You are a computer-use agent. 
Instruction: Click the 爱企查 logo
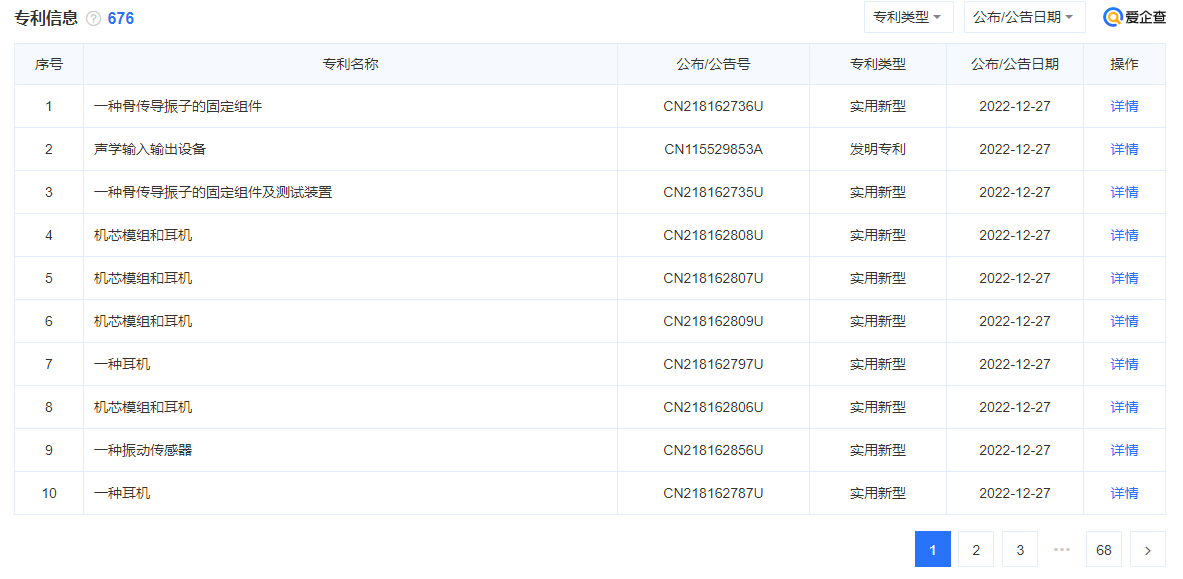[1135, 17]
